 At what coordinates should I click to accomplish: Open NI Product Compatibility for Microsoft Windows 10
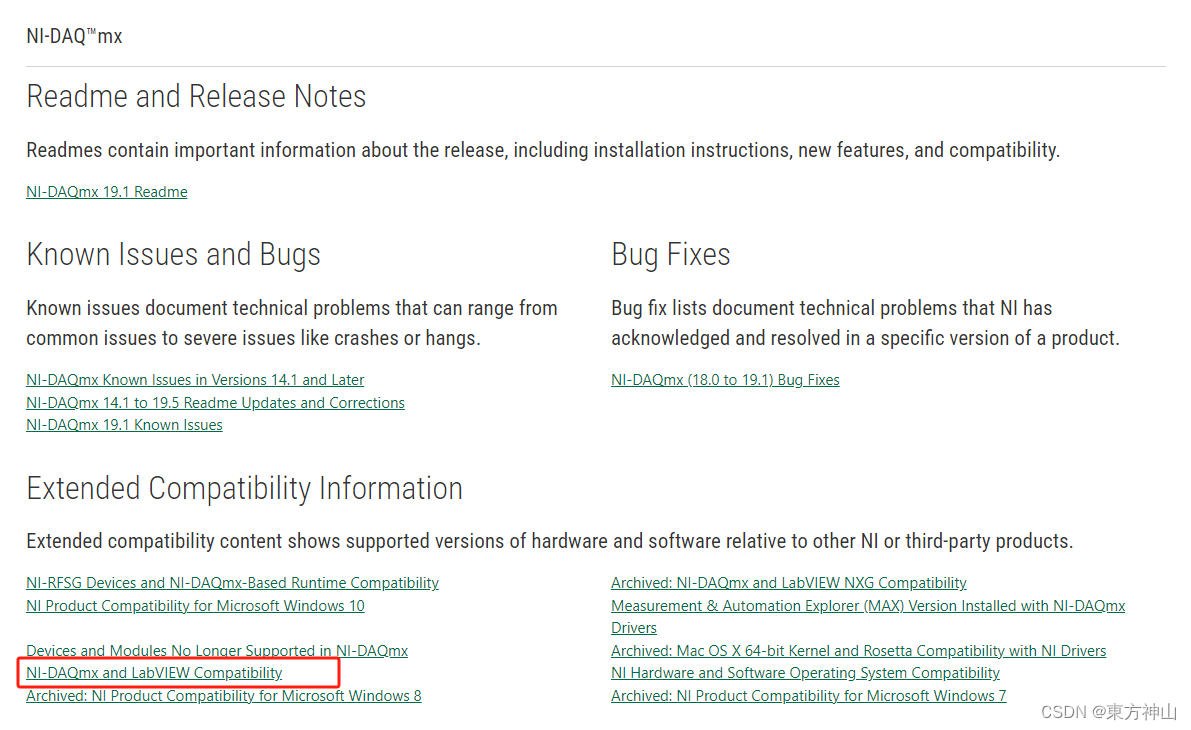(195, 605)
